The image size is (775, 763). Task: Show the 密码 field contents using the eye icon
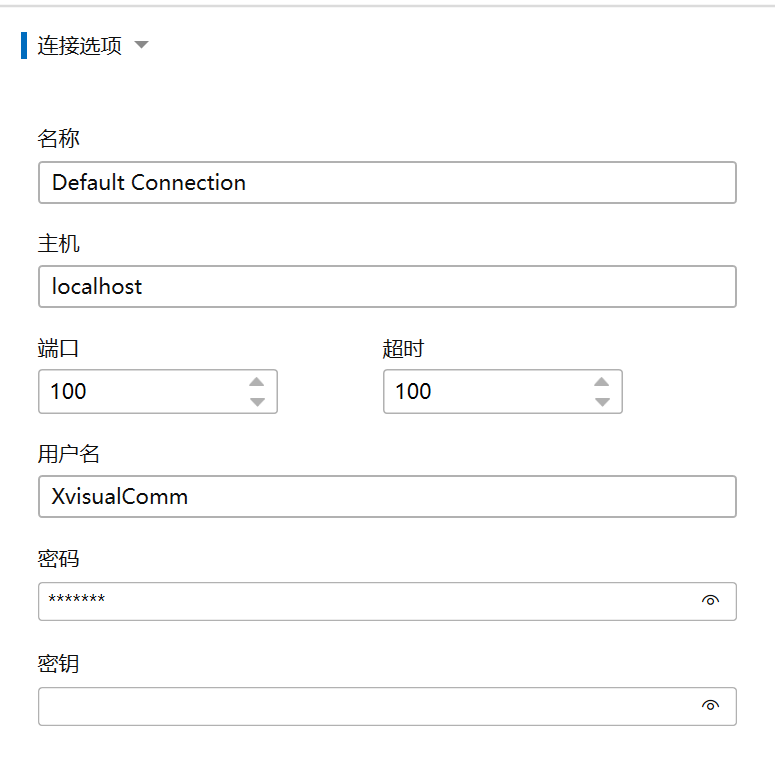coord(711,600)
